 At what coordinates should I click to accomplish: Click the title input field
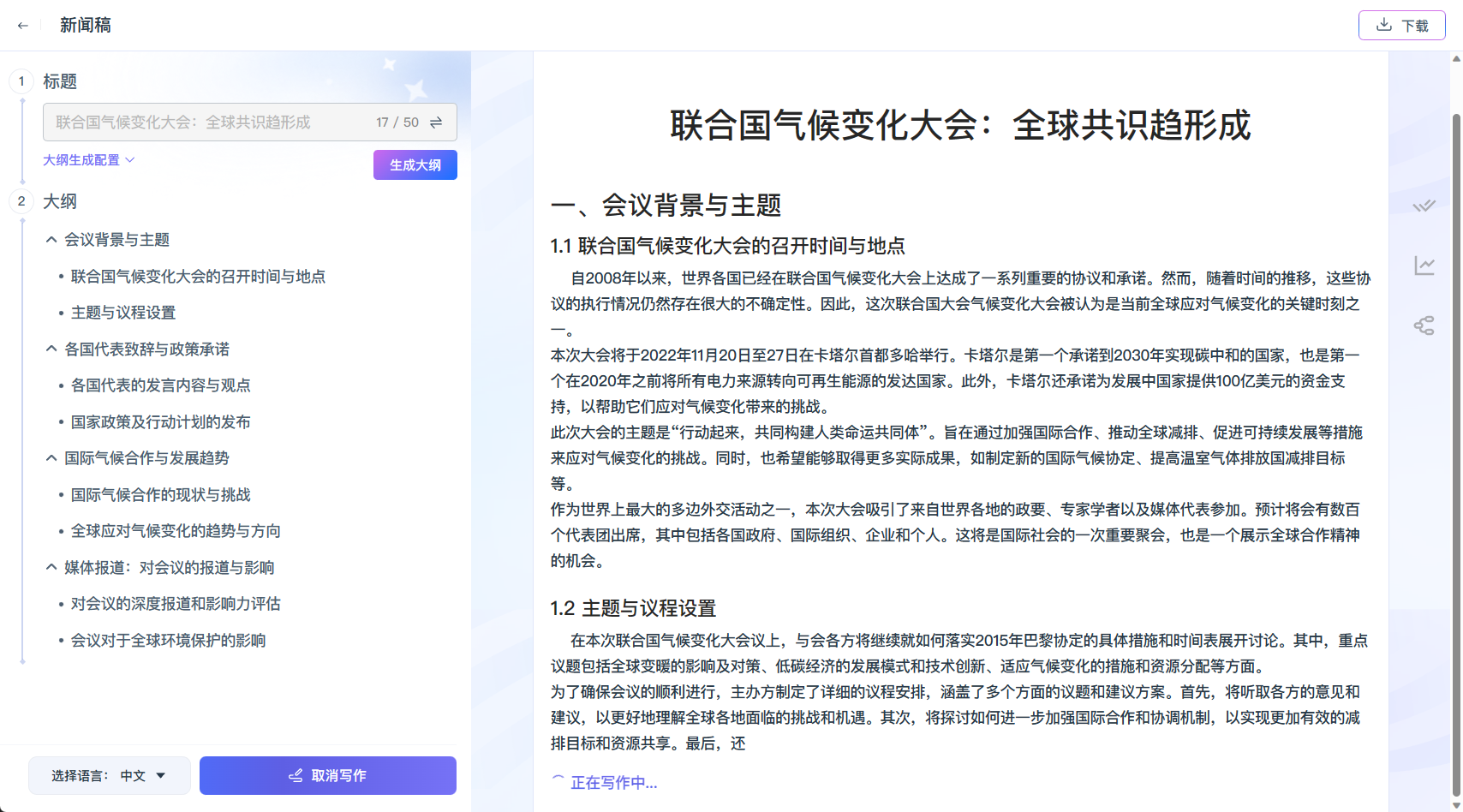(x=206, y=122)
